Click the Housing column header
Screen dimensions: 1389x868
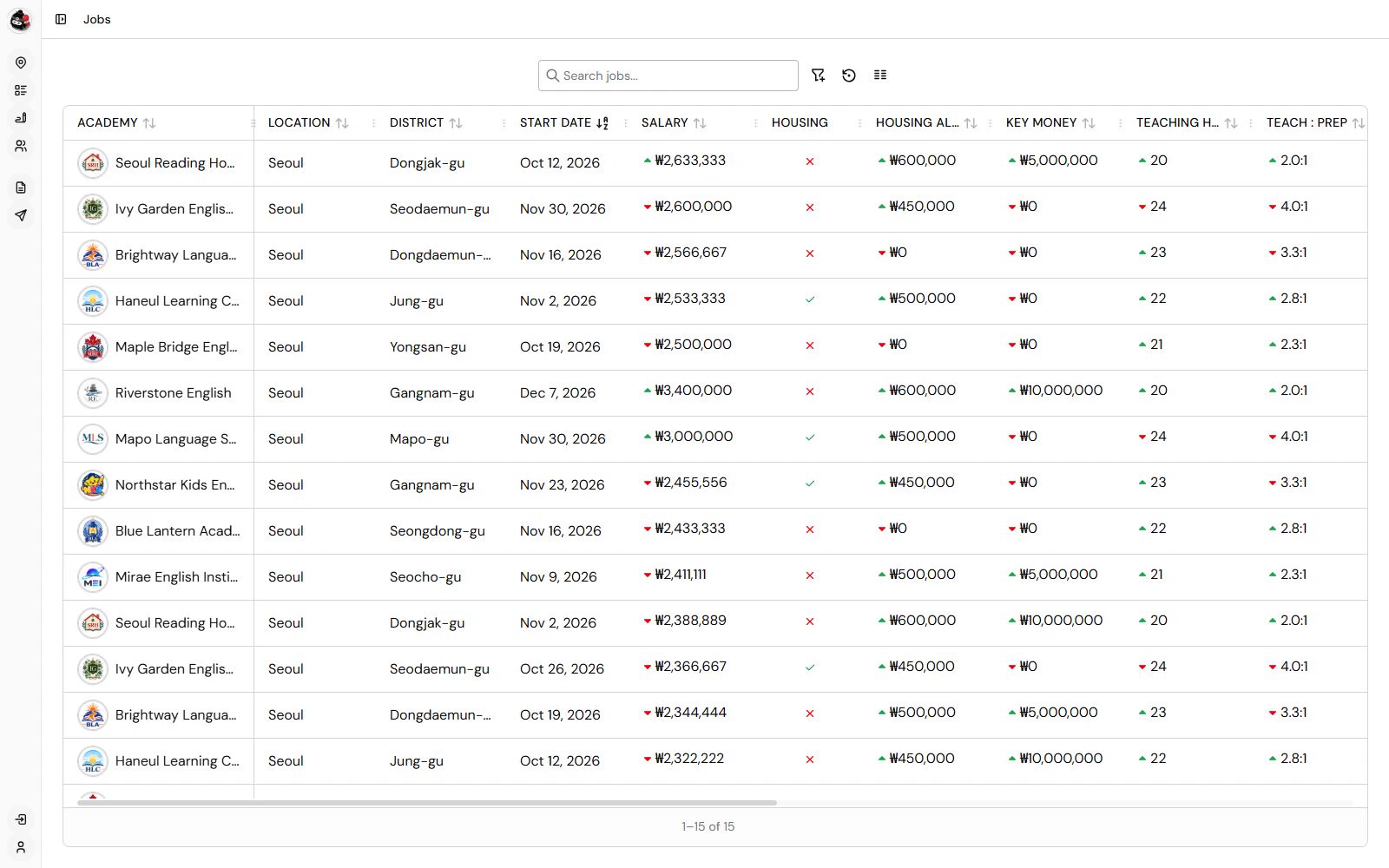[x=800, y=123]
